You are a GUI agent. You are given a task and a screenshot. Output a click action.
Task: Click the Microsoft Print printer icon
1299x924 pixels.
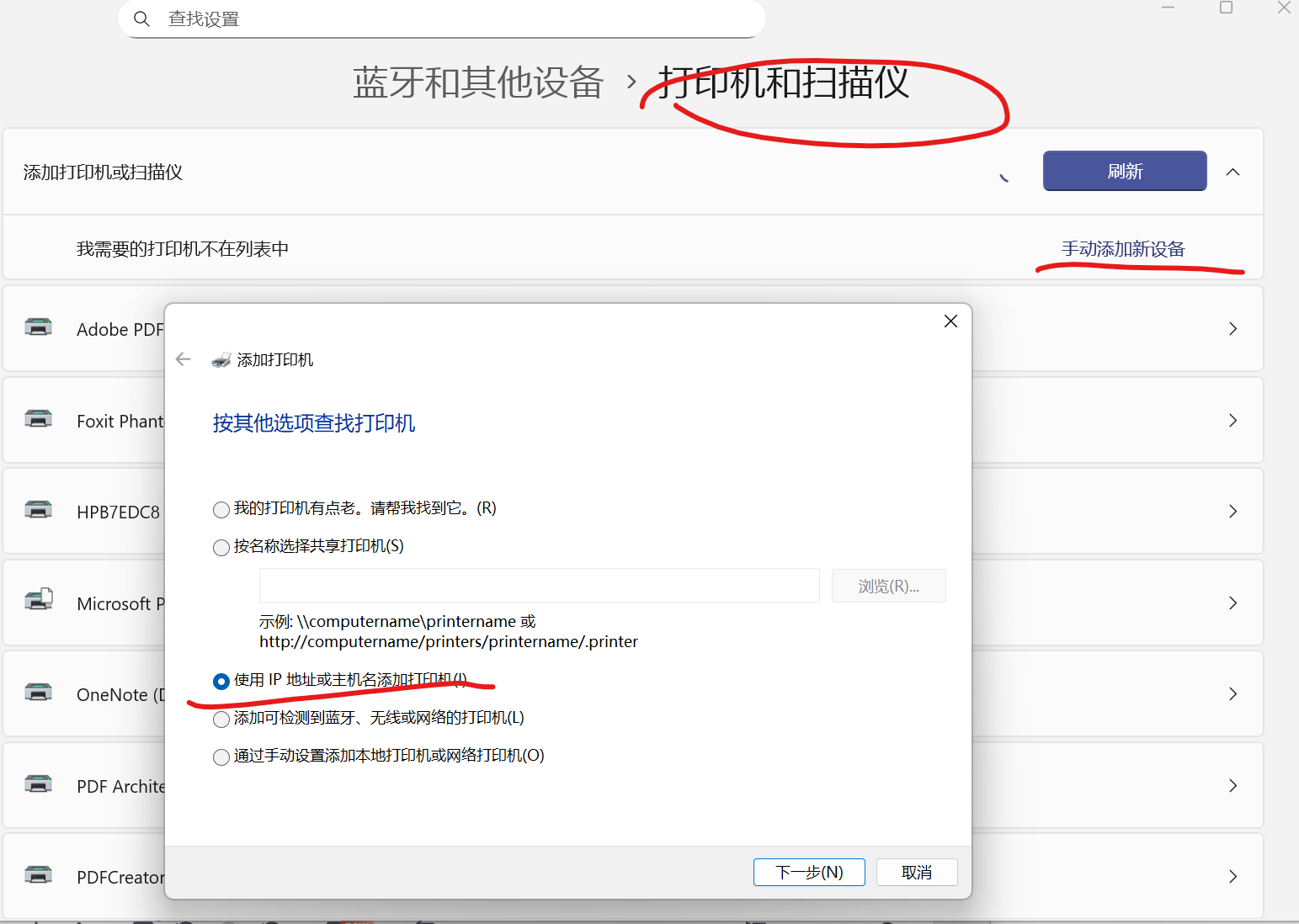point(39,599)
